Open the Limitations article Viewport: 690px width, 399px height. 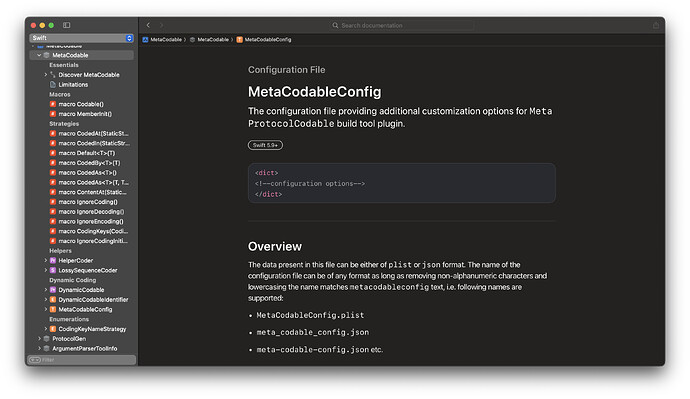coord(73,84)
